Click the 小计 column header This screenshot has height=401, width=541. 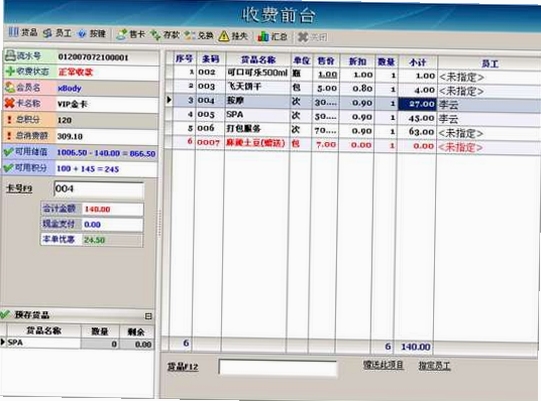(x=418, y=62)
